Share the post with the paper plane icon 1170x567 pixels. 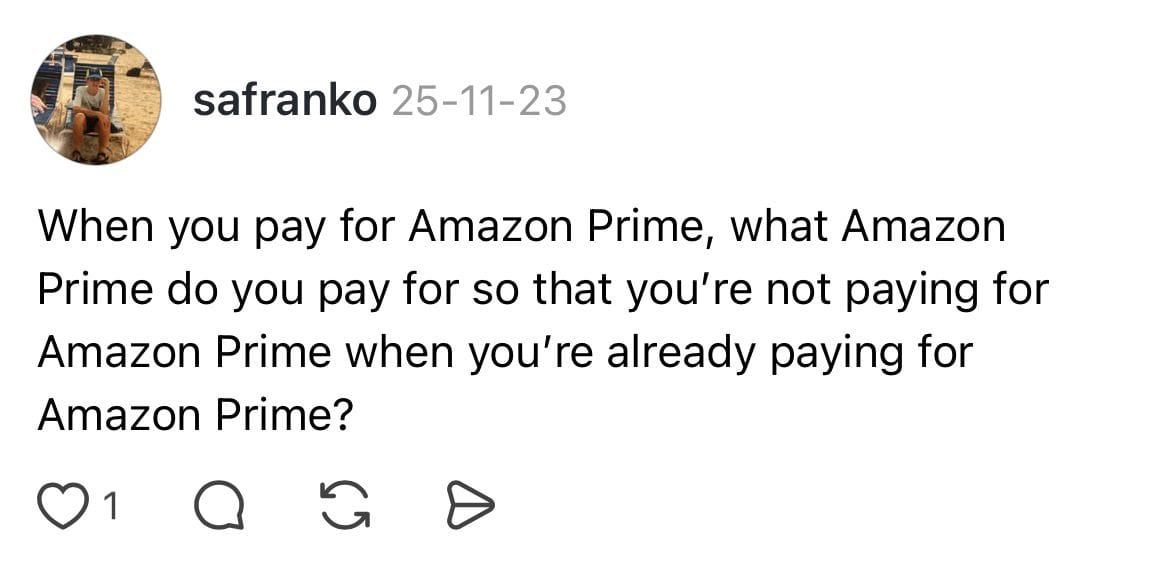pos(470,505)
